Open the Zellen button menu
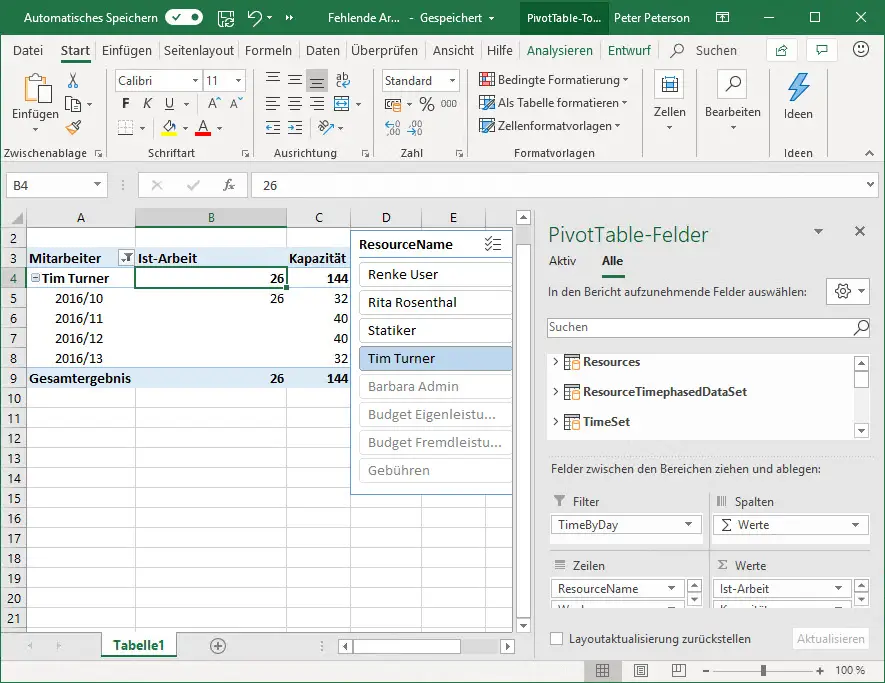 click(669, 102)
